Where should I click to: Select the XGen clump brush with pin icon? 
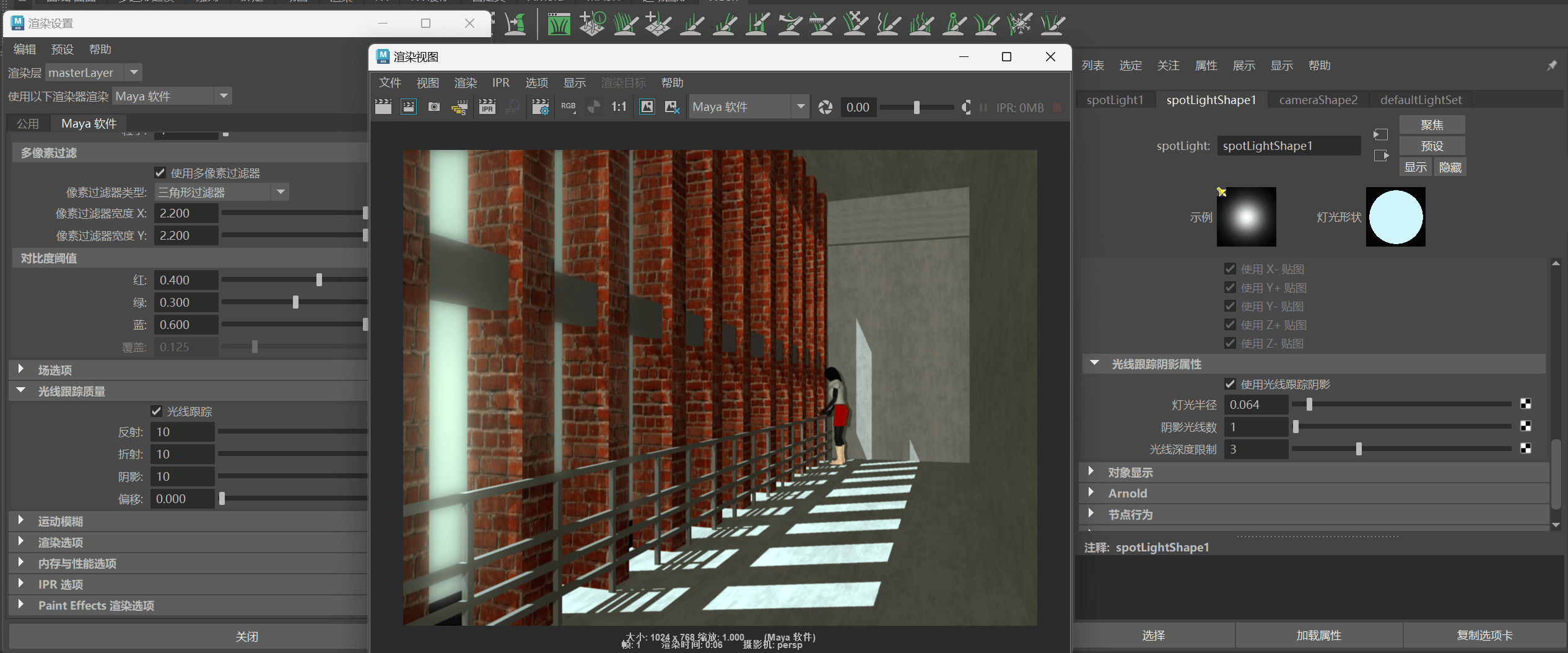(x=954, y=24)
